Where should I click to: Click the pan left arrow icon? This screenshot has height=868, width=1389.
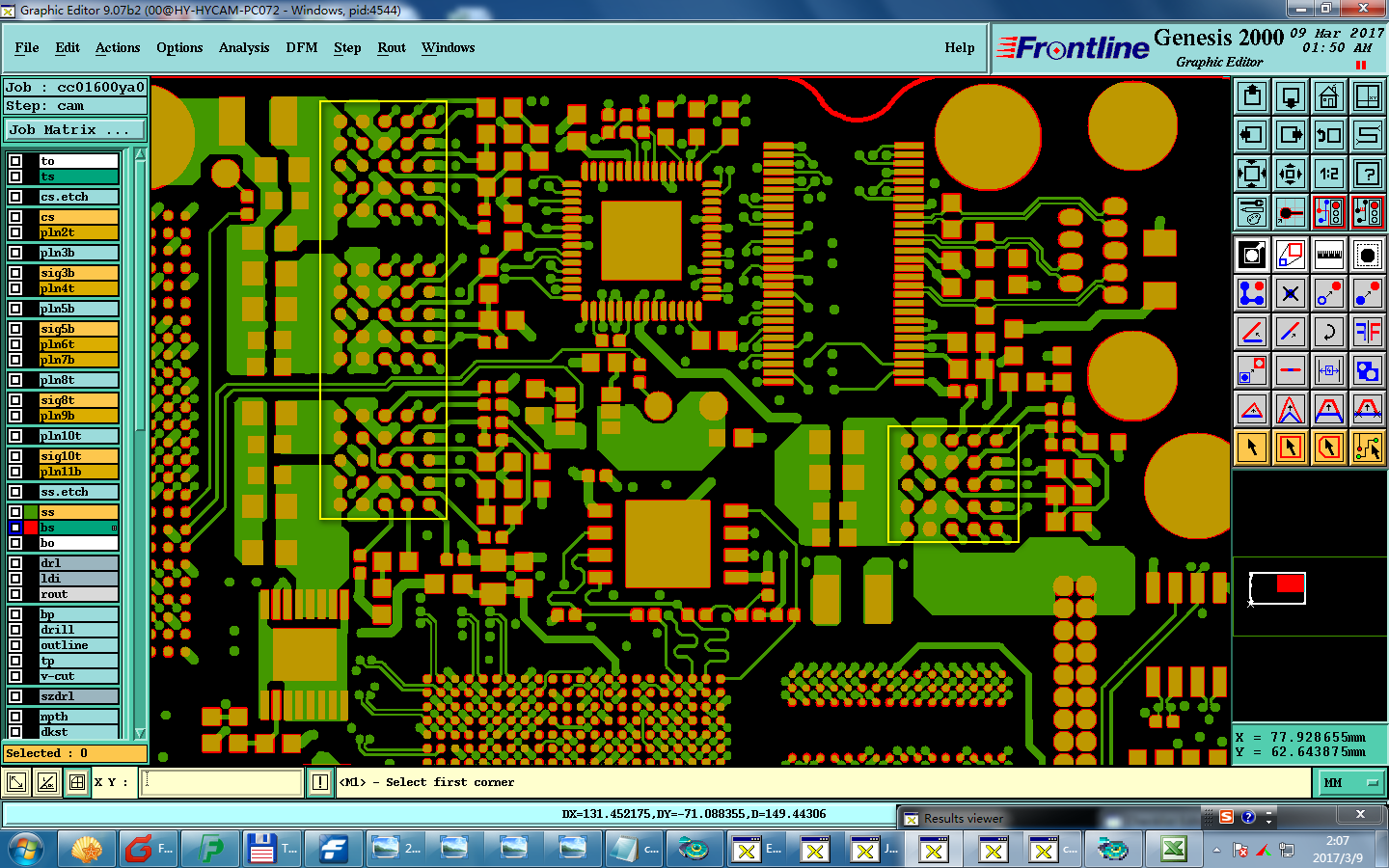1251,135
